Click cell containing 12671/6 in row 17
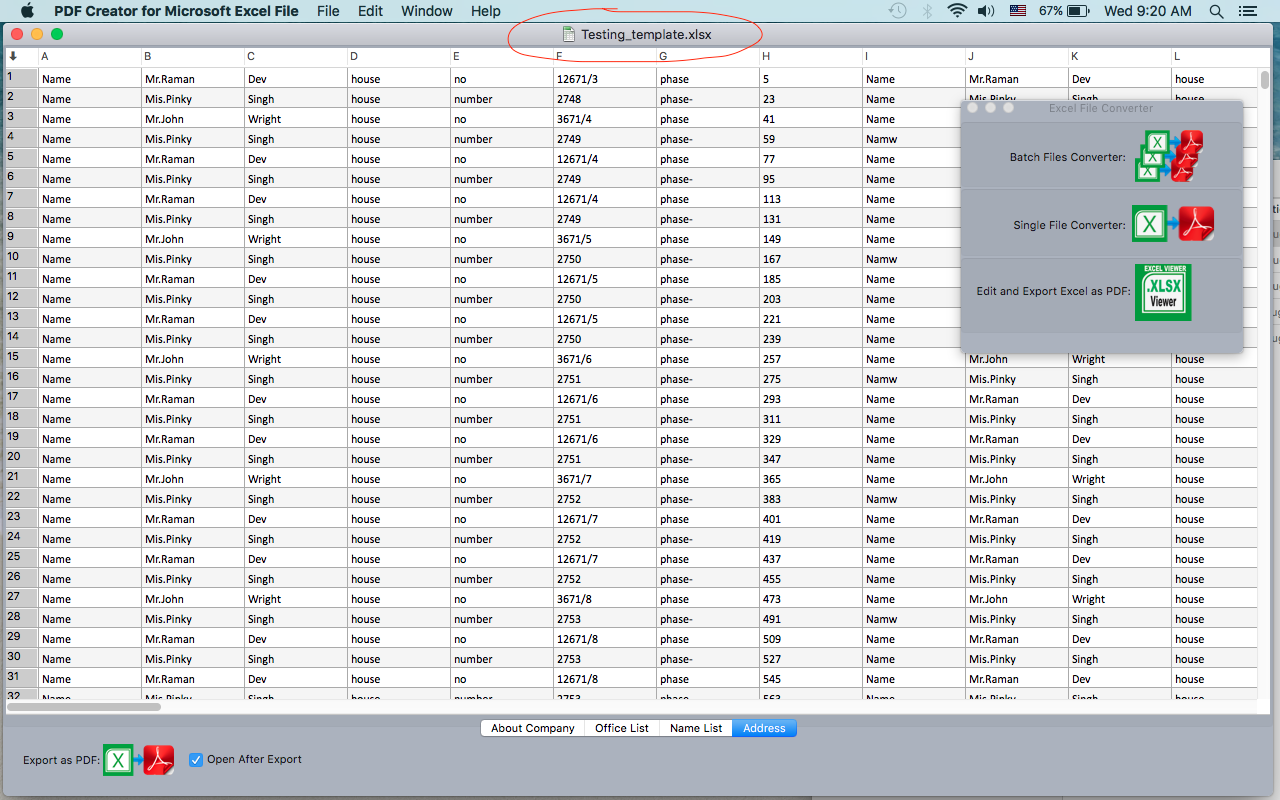The height and width of the screenshot is (800, 1280). [605, 399]
